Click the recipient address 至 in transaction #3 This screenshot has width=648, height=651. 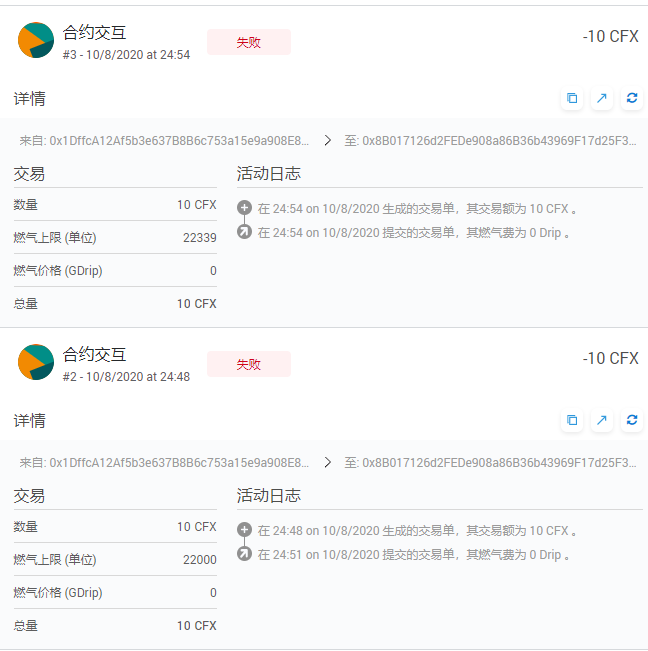[x=490, y=141]
